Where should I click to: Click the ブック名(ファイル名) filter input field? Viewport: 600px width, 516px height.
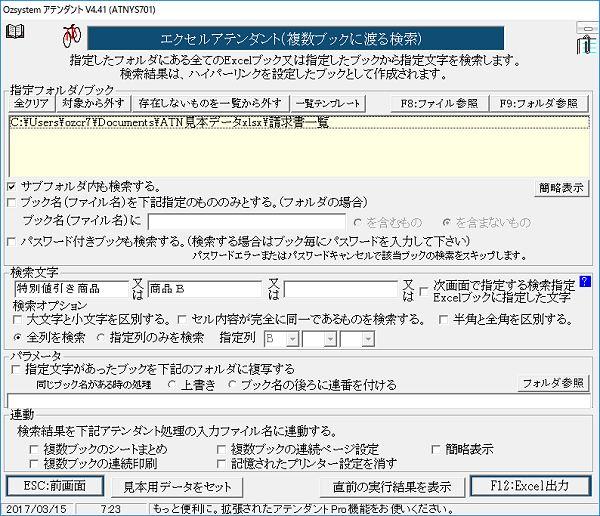246,222
